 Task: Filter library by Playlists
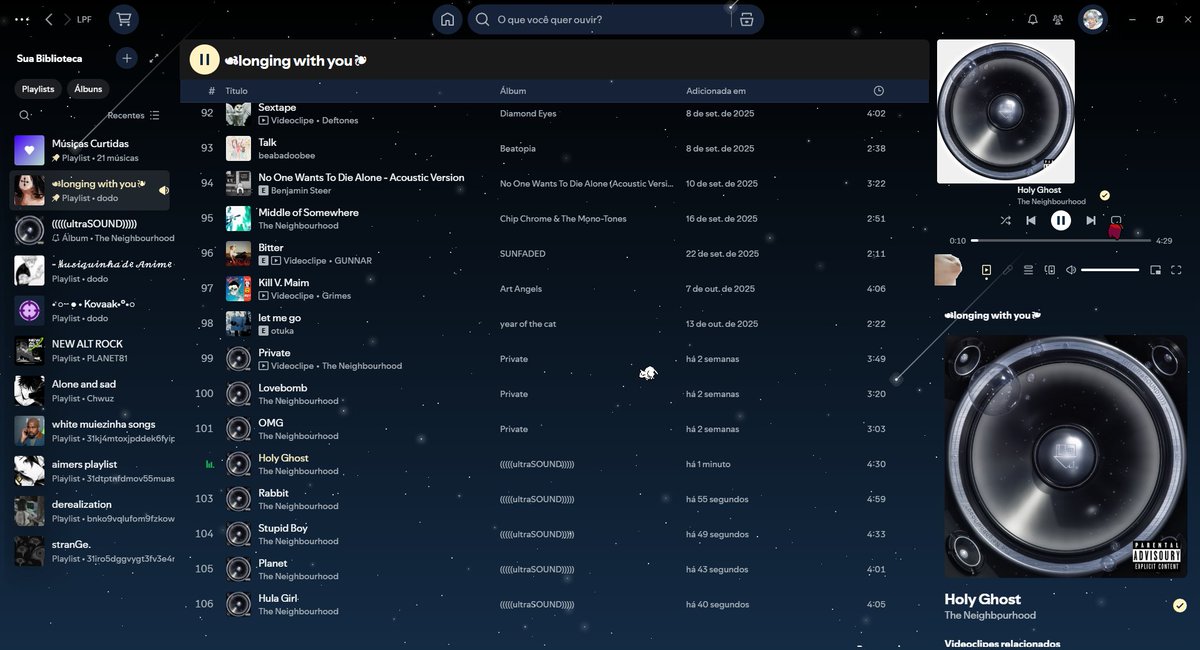click(x=38, y=89)
